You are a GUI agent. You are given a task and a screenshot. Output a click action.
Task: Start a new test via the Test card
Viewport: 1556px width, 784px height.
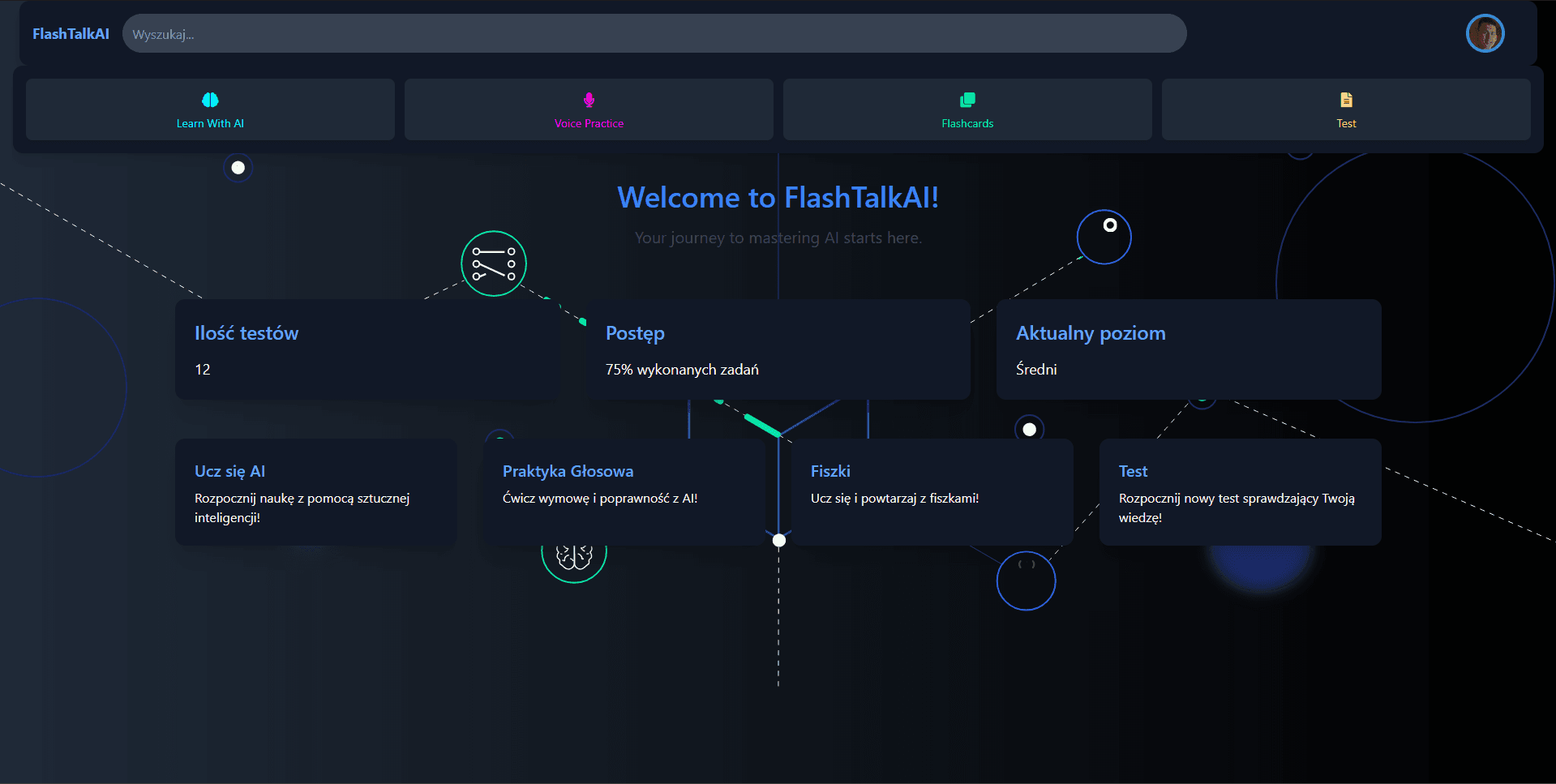tap(1239, 492)
